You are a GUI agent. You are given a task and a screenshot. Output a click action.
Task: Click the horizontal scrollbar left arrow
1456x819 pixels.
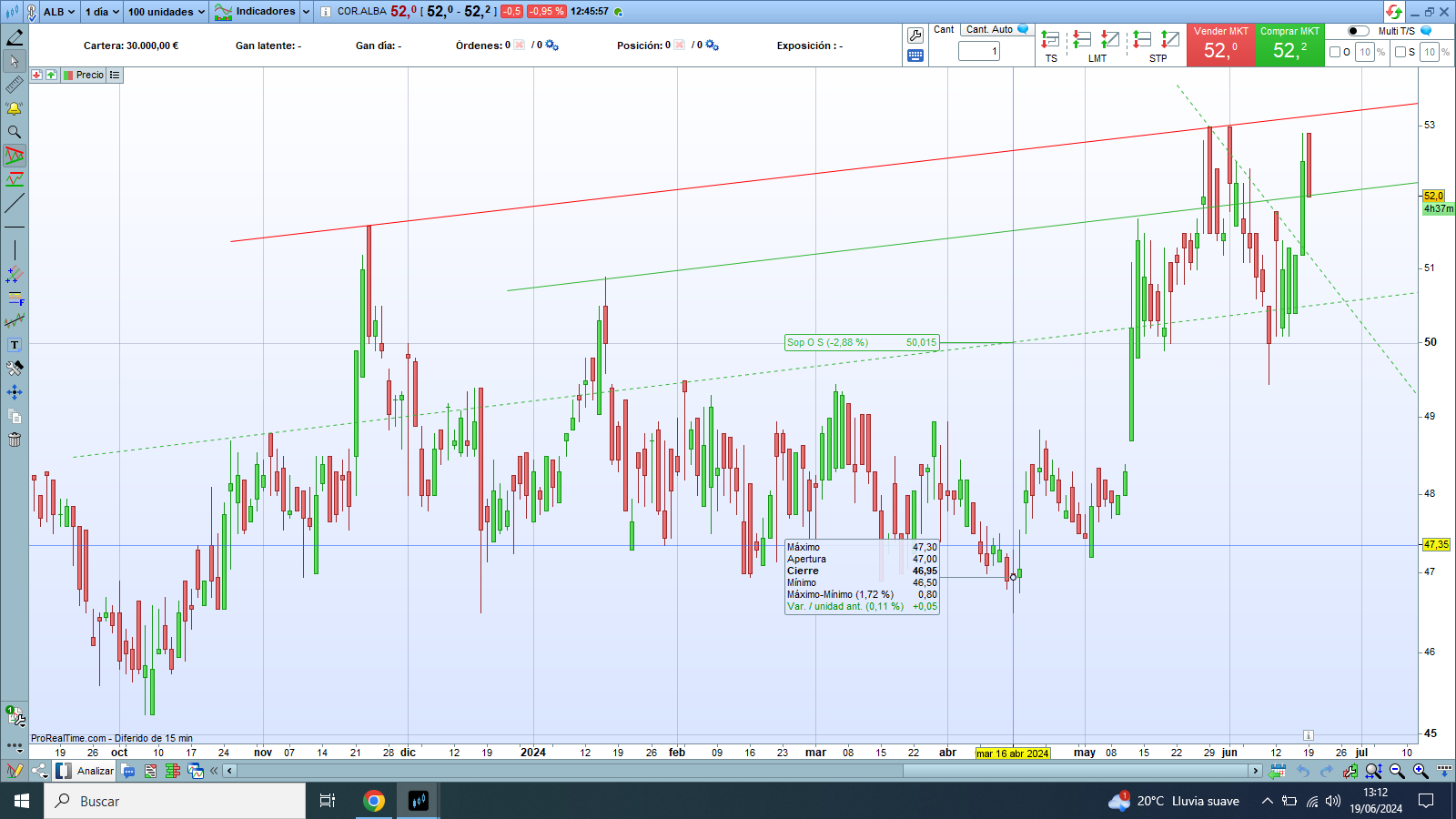[x=229, y=771]
